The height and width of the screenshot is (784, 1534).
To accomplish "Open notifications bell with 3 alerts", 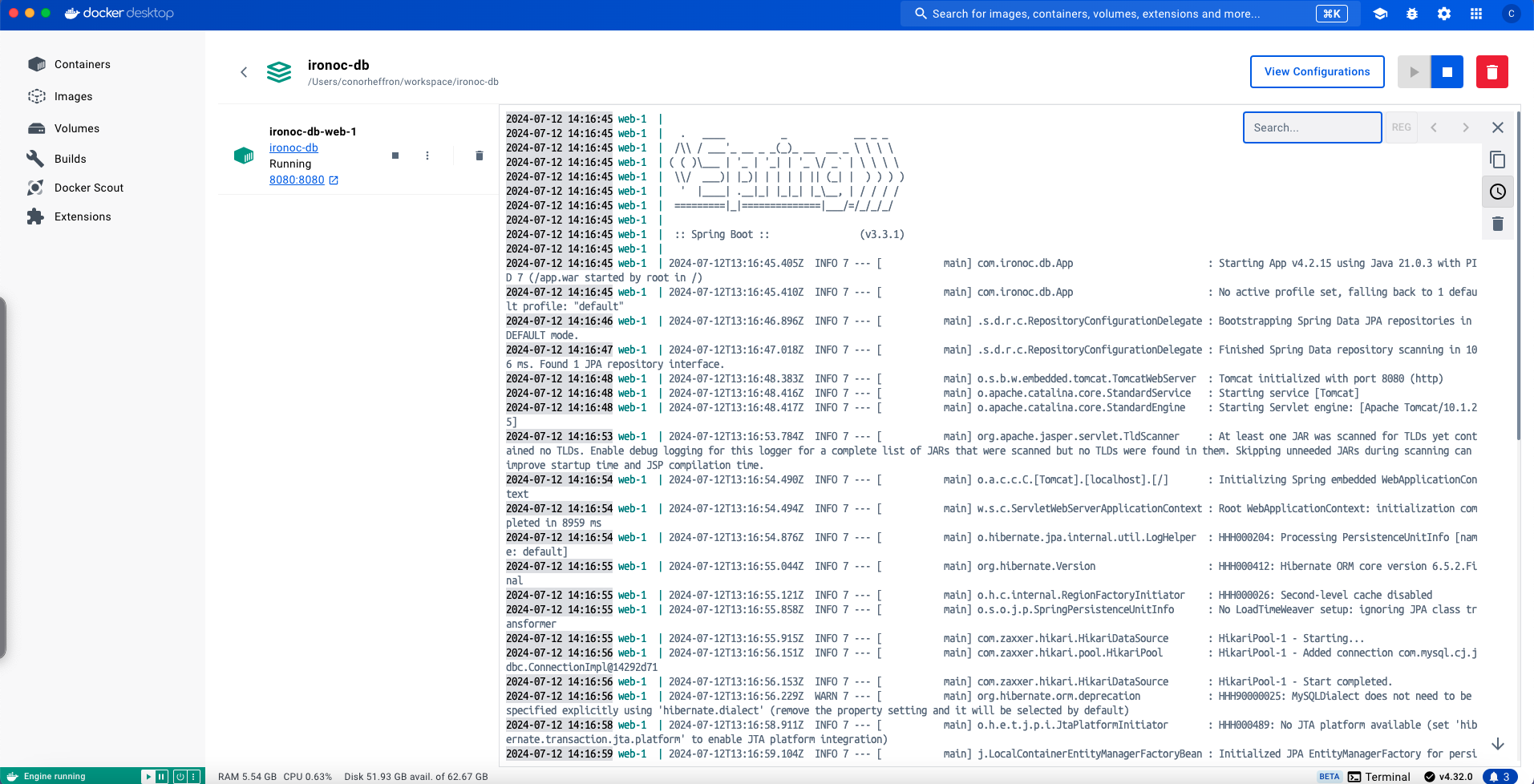I will 1500,777.
